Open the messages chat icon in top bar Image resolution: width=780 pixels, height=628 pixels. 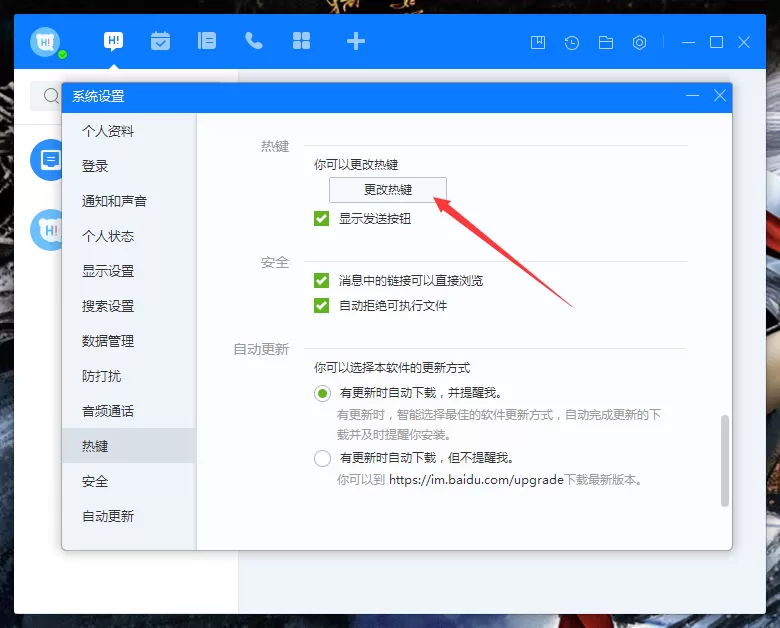pyautogui.click(x=113, y=41)
